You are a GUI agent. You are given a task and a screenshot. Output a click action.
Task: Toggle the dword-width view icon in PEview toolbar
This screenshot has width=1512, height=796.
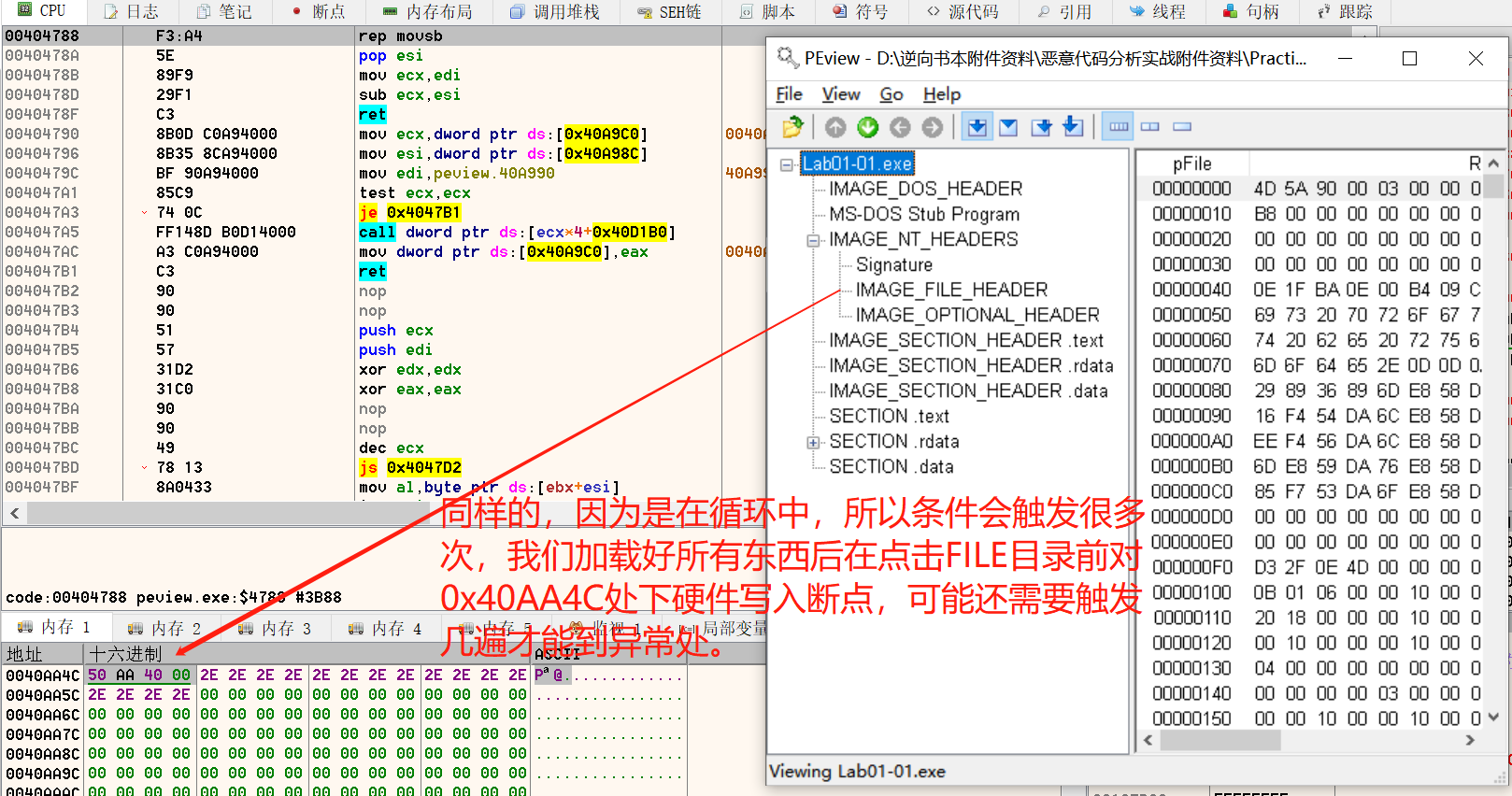point(1182,127)
